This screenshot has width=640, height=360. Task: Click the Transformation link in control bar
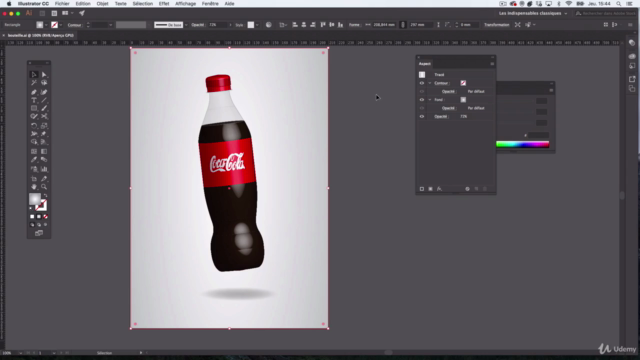pyautogui.click(x=497, y=25)
